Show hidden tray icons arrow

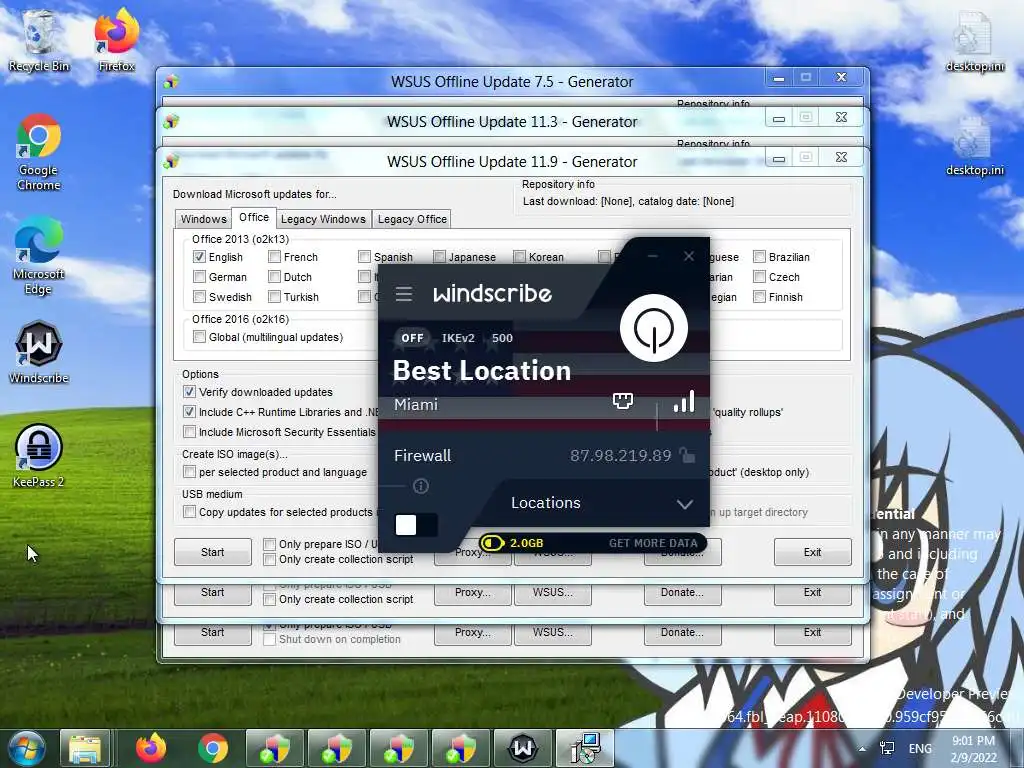[862, 748]
